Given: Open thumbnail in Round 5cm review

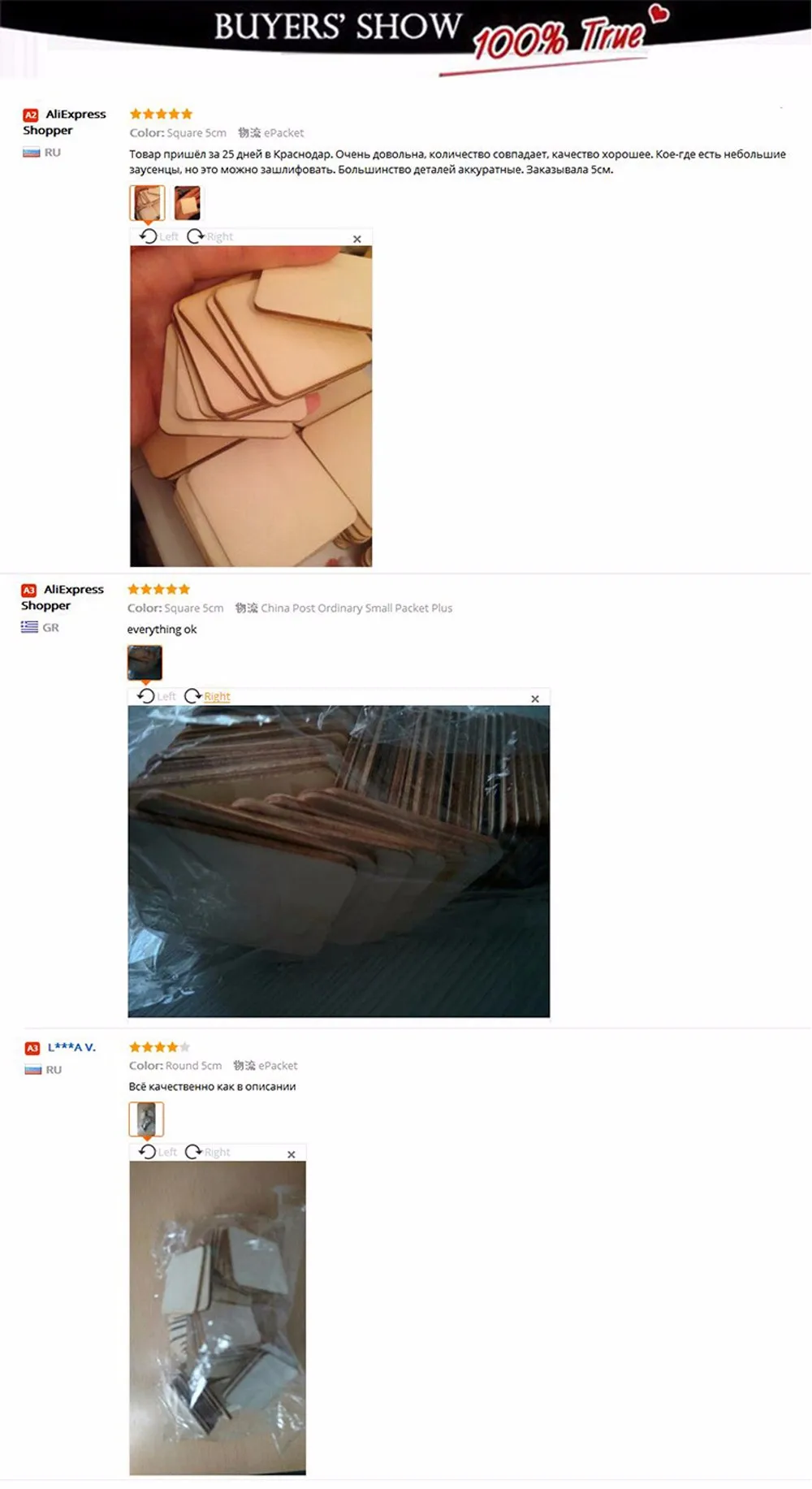Looking at the screenshot, I should (x=146, y=1119).
